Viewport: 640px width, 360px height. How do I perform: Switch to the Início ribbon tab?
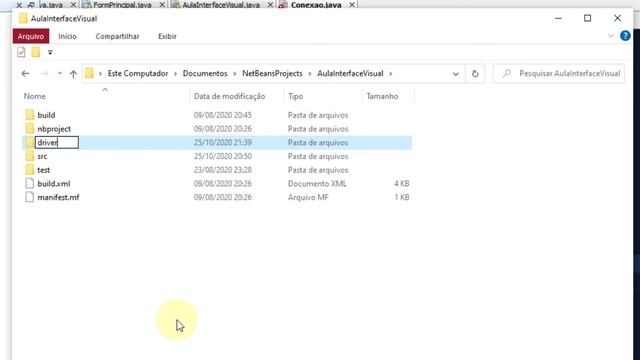point(67,36)
